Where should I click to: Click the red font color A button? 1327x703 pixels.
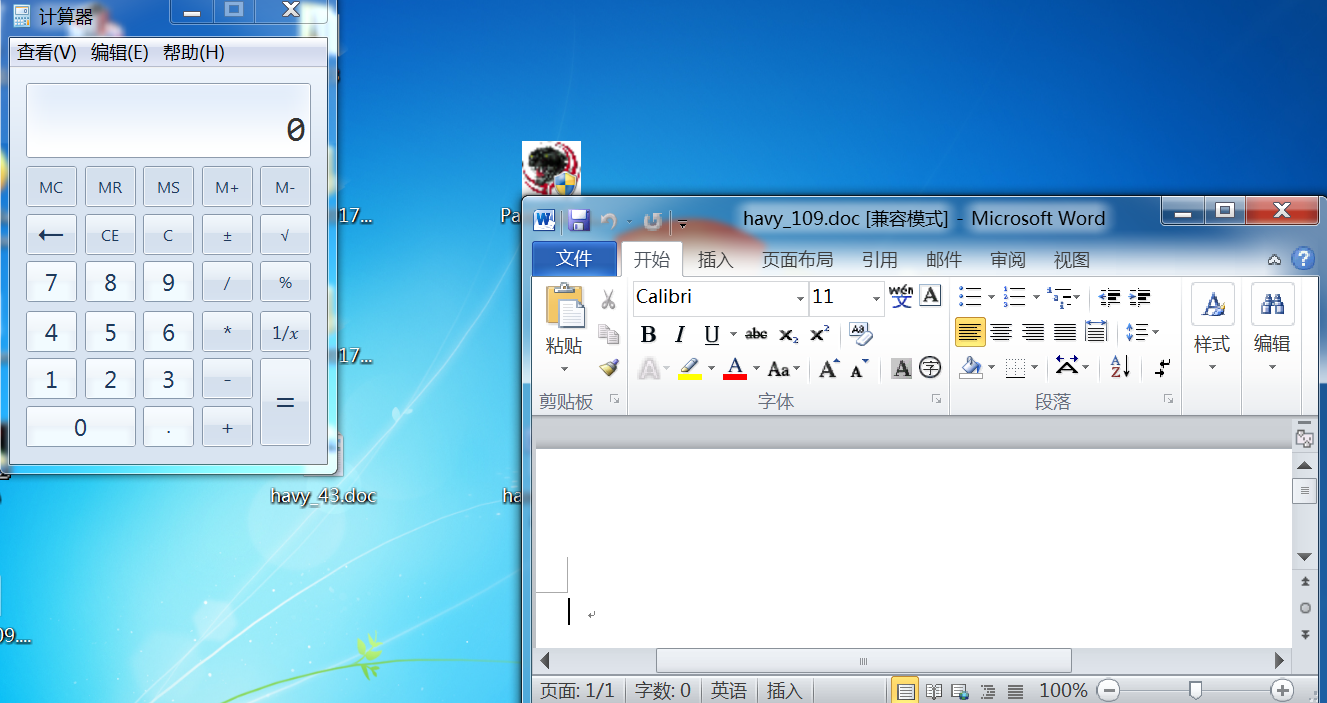(735, 369)
